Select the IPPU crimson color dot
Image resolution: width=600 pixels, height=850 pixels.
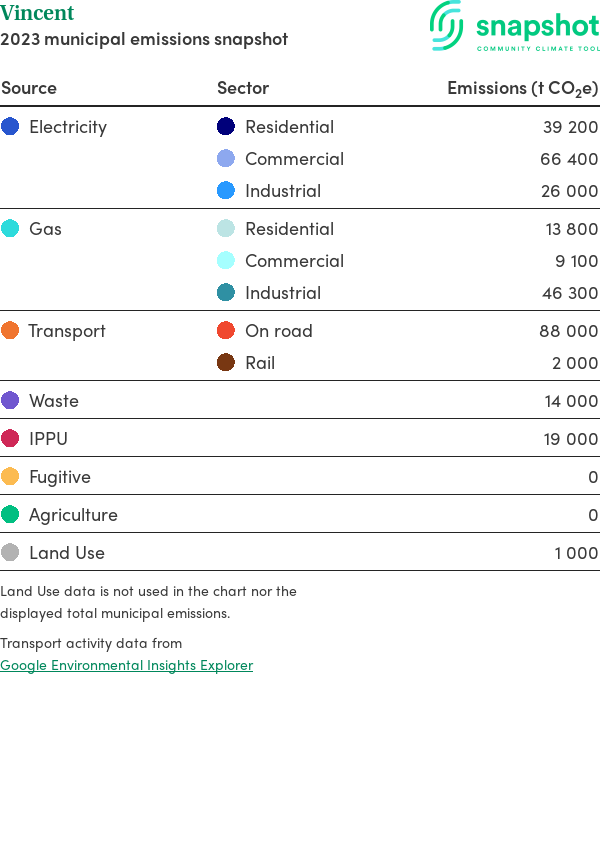pos(10,439)
